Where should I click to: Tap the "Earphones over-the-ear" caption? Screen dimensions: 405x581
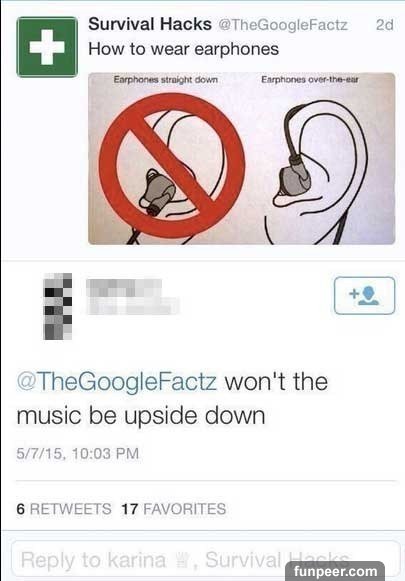pyautogui.click(x=310, y=79)
